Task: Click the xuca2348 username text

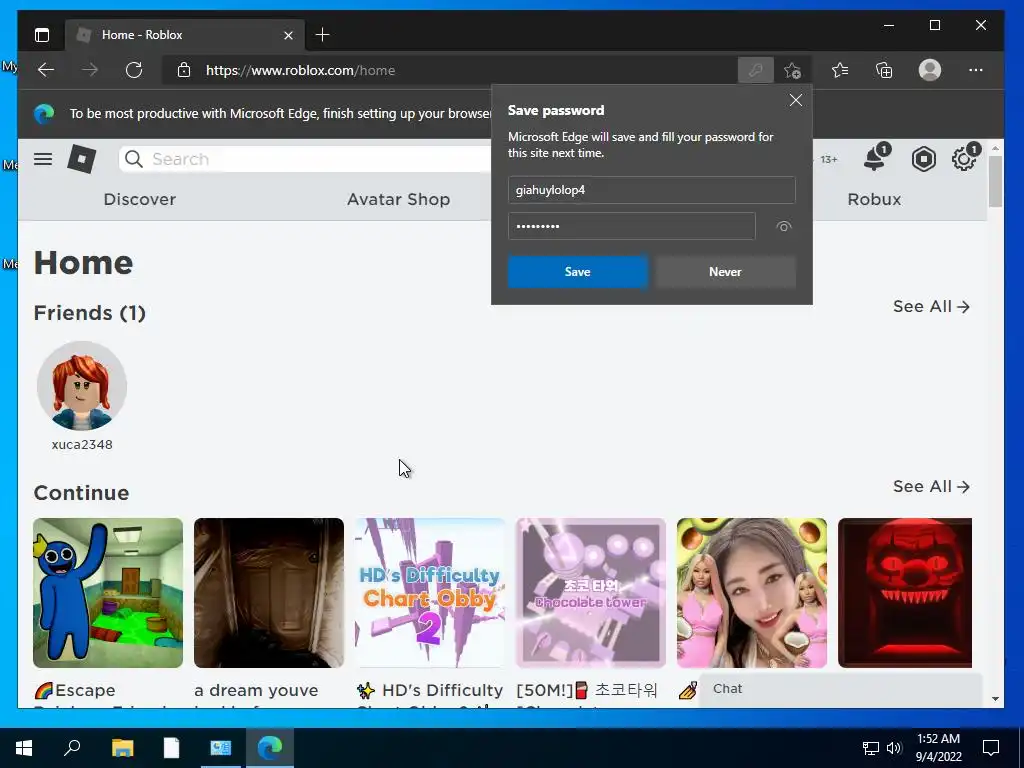Action: click(x=82, y=445)
